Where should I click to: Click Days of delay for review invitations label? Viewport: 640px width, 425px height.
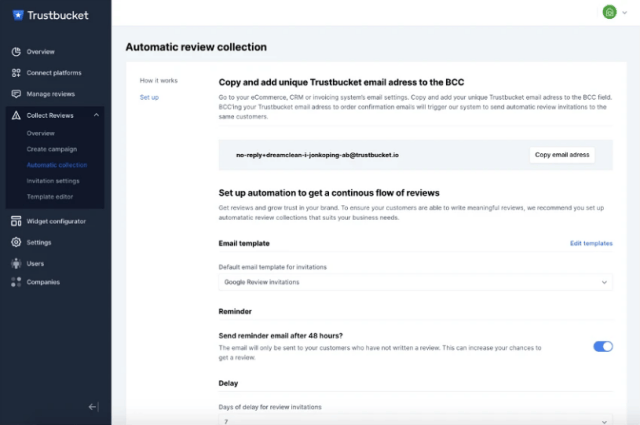click(x=270, y=407)
